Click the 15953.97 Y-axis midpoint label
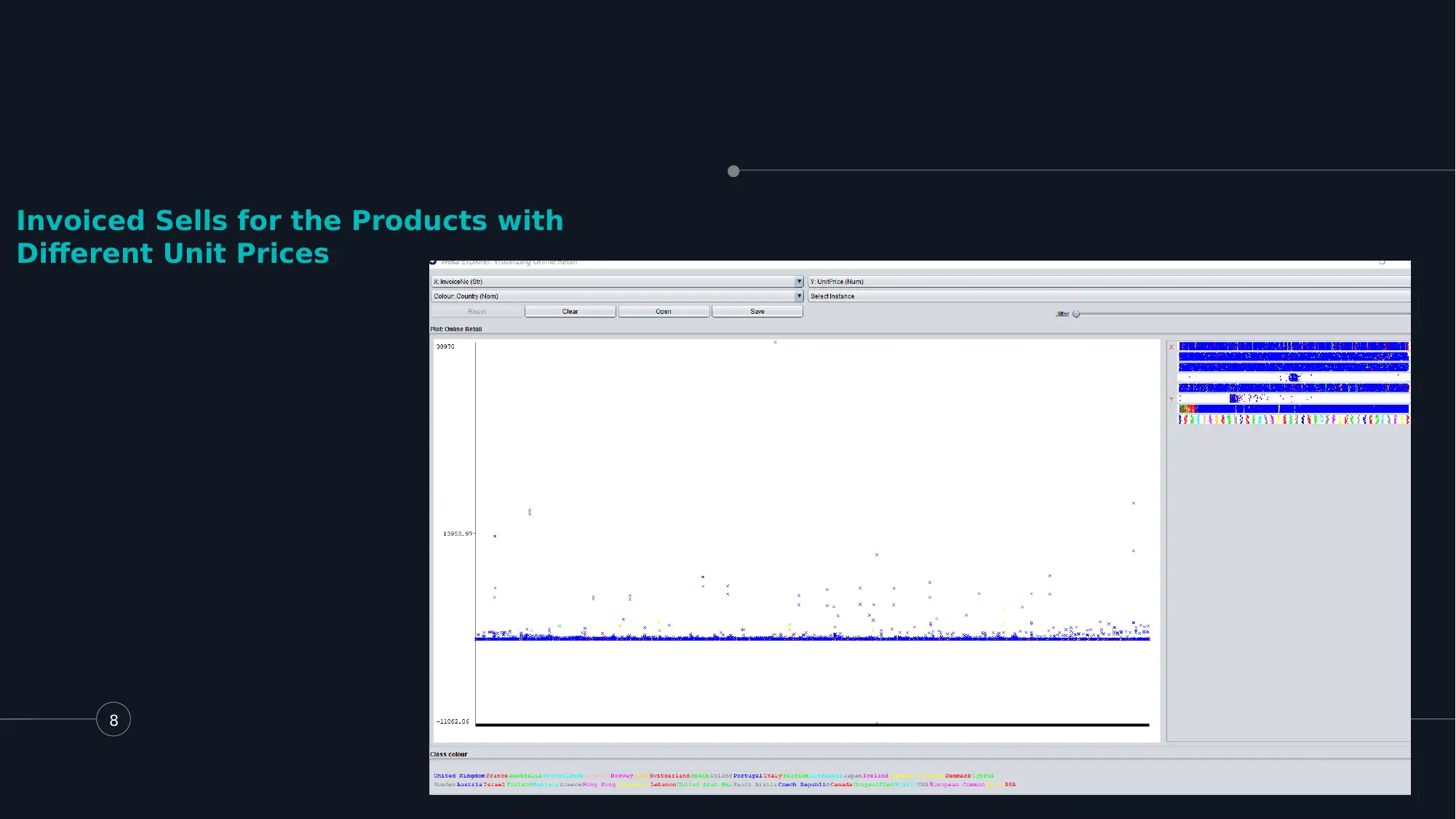The image size is (1456, 819). pos(458,534)
